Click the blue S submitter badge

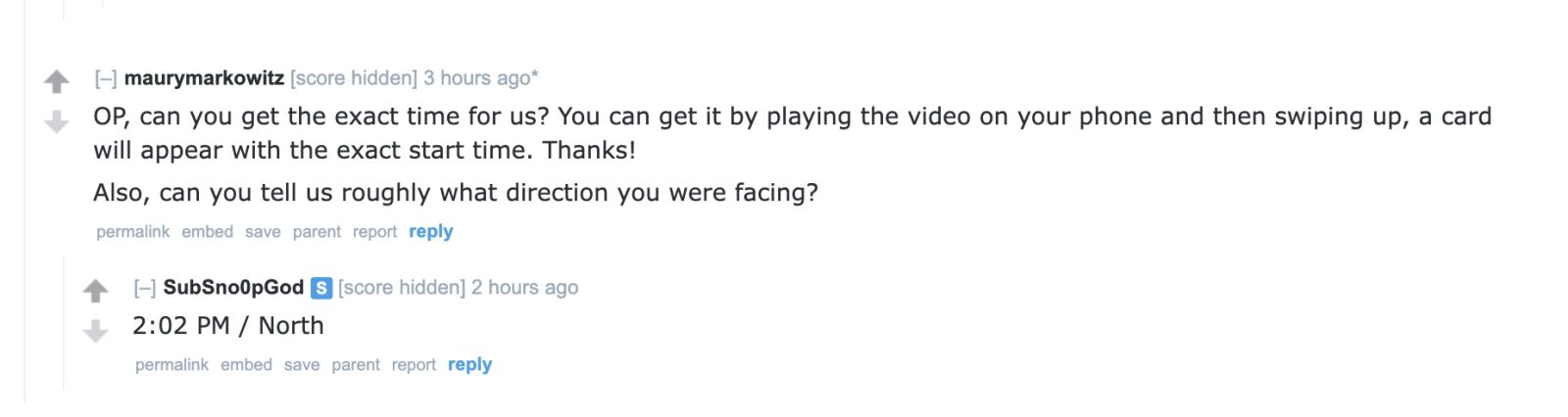coord(321,288)
